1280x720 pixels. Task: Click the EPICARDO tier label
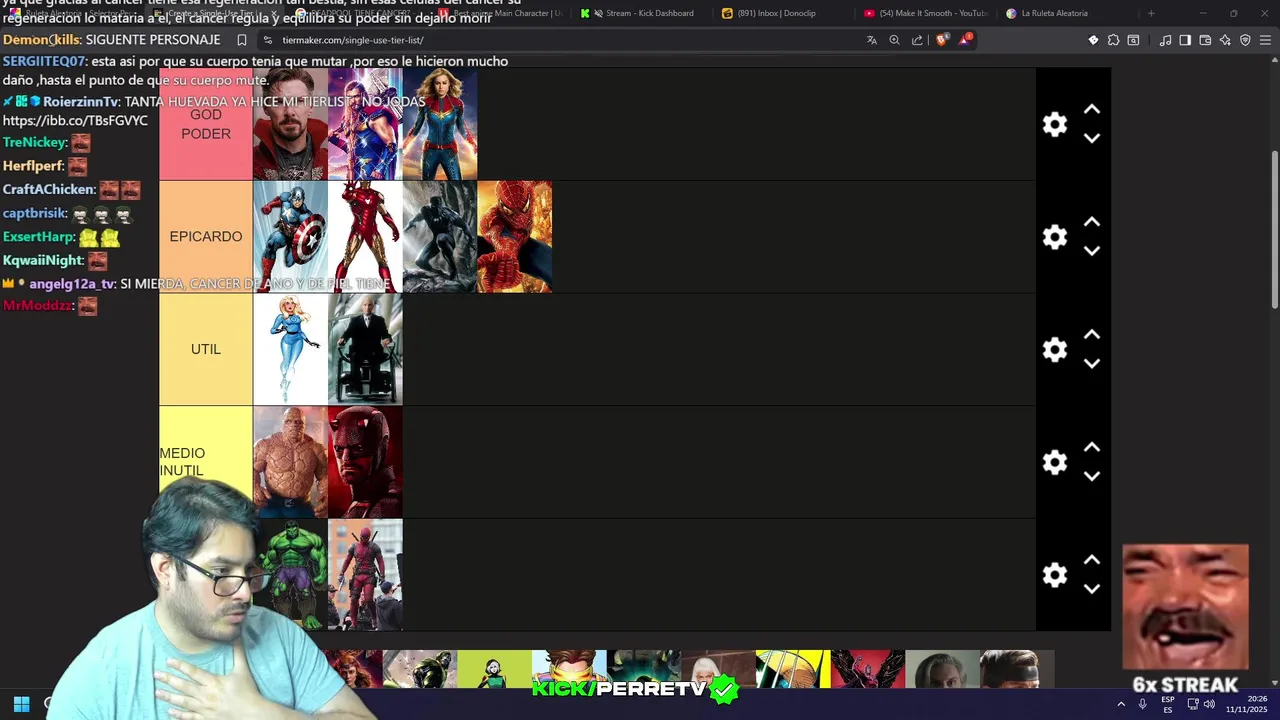[206, 237]
